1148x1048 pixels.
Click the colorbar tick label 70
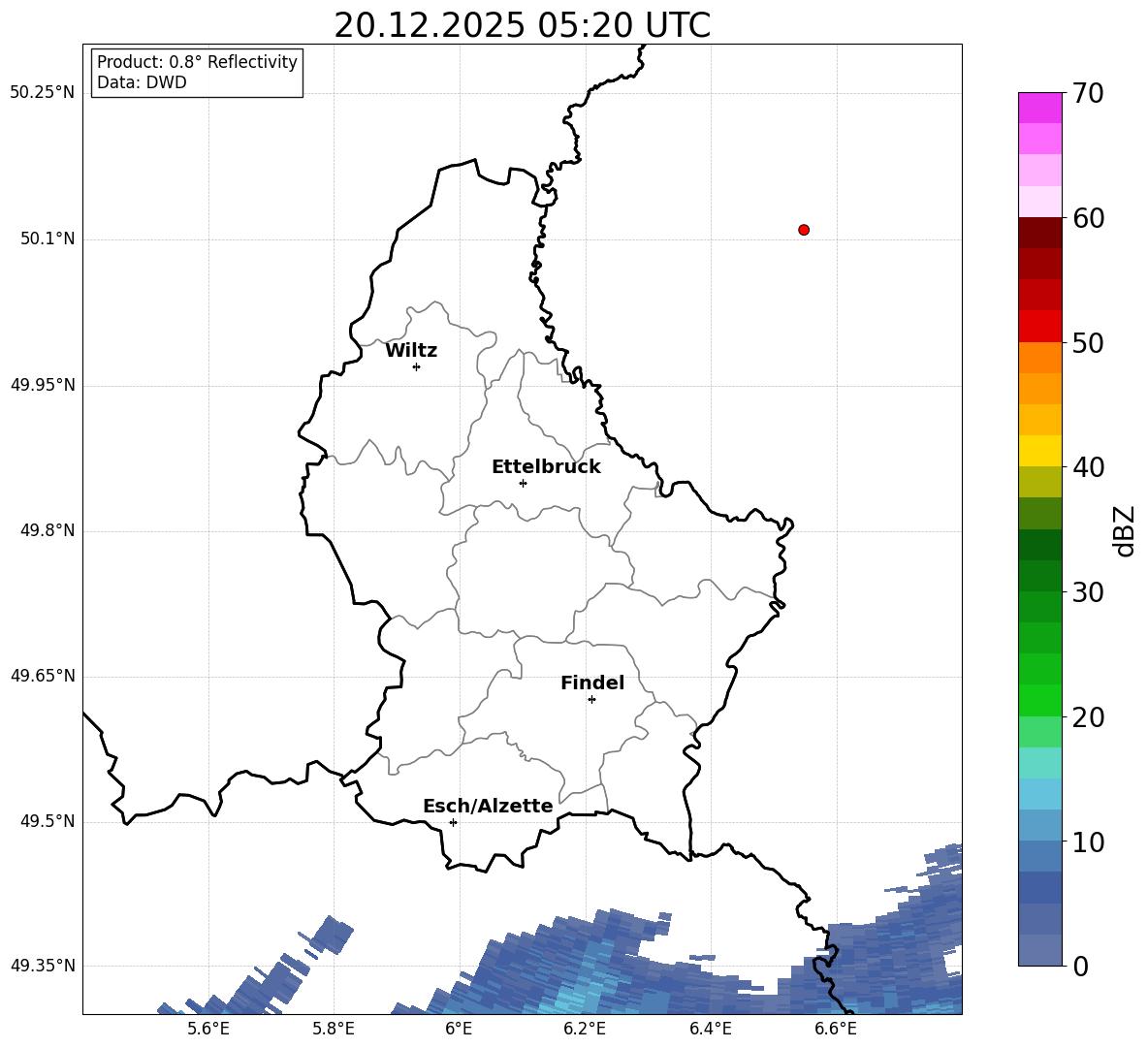1088,94
